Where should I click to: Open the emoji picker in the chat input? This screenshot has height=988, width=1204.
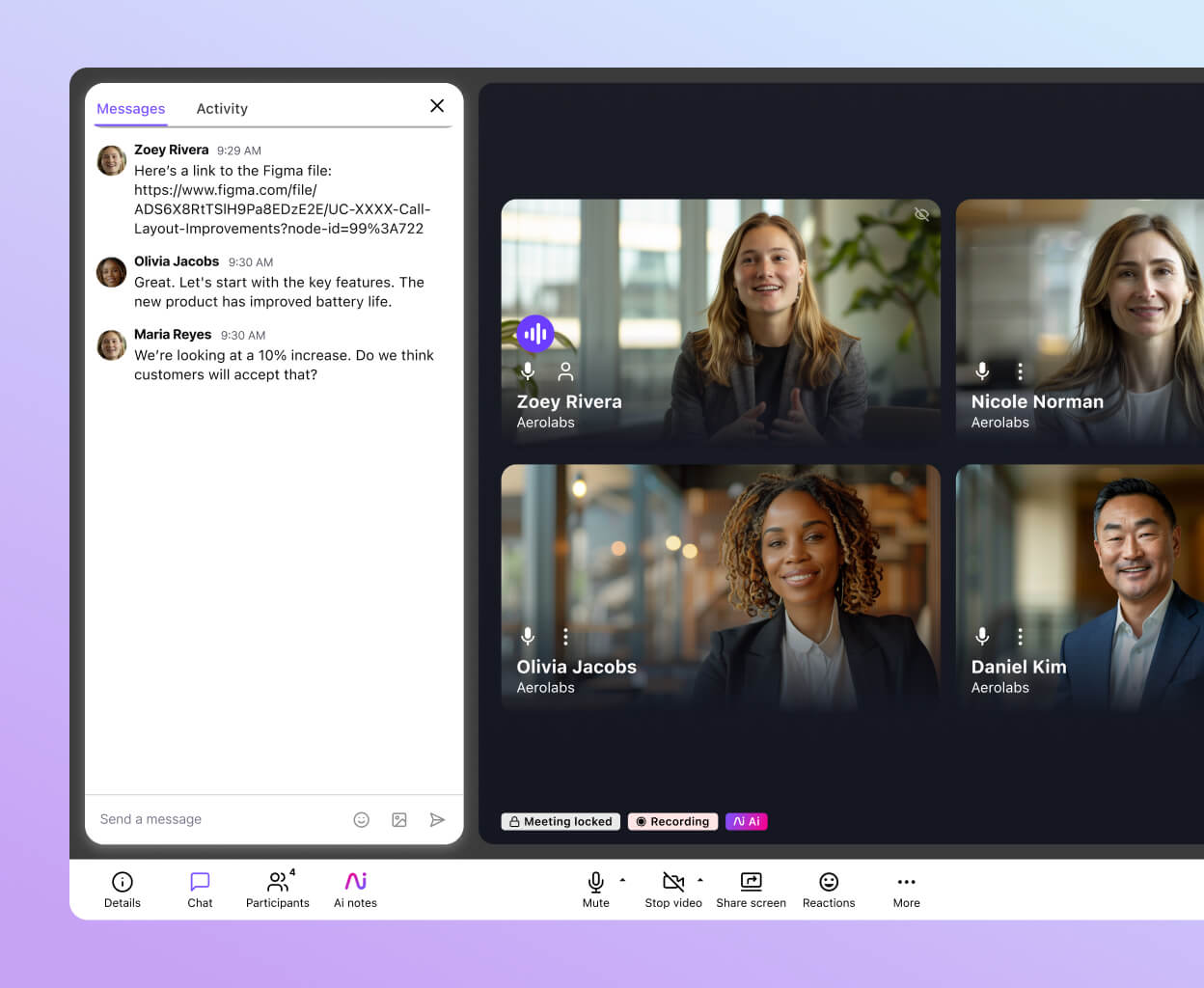361,819
